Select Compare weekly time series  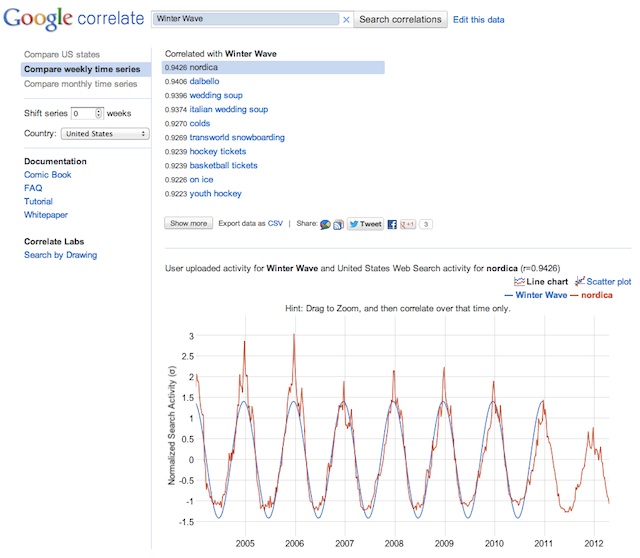pyautogui.click(x=86, y=69)
